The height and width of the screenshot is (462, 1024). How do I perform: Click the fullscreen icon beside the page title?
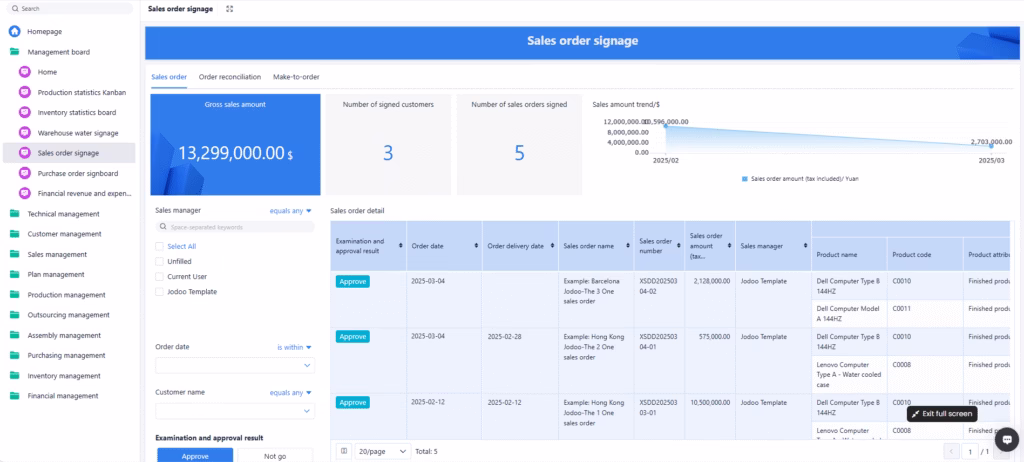230,9
